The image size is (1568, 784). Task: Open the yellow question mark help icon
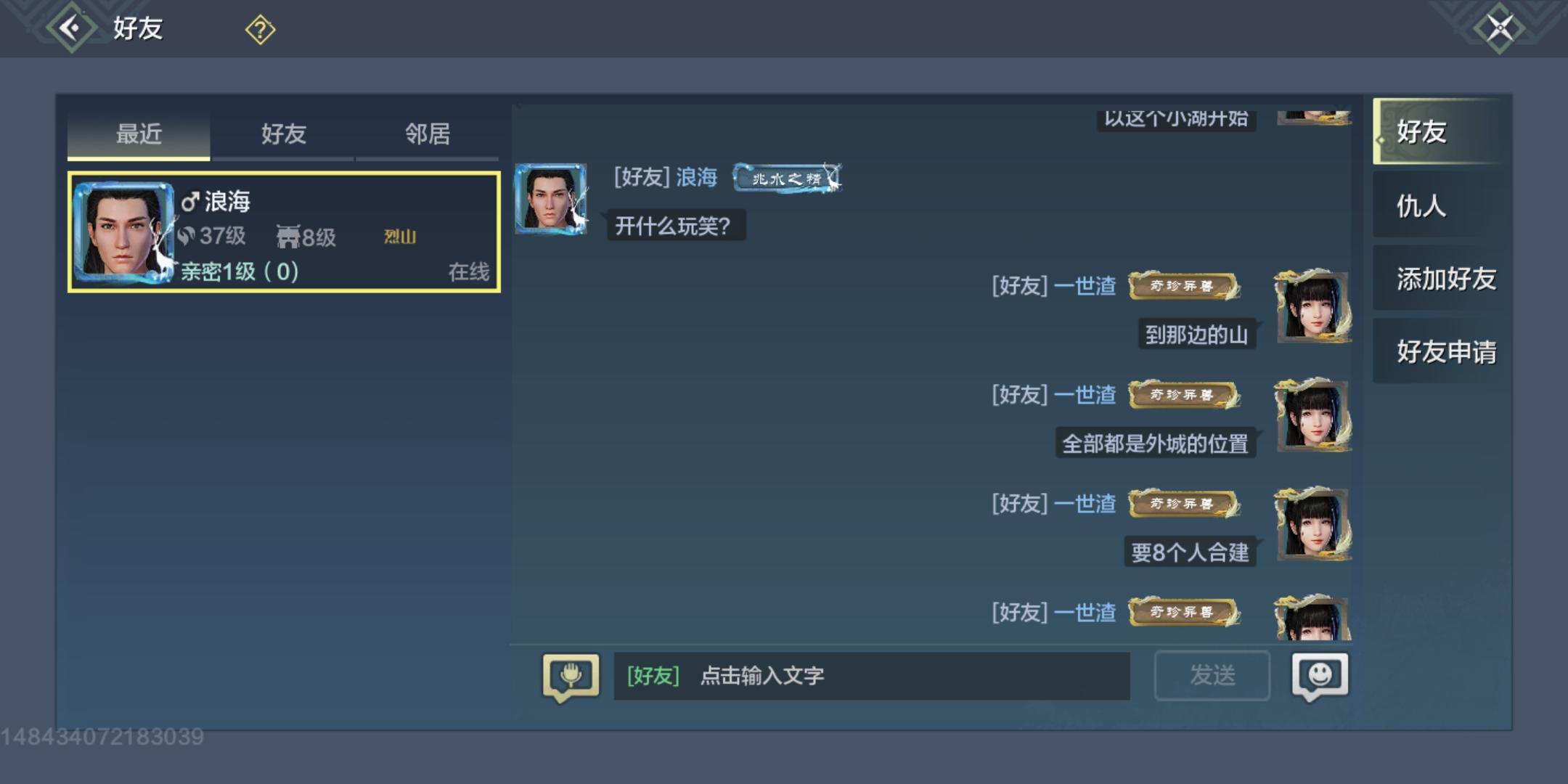pyautogui.click(x=260, y=30)
